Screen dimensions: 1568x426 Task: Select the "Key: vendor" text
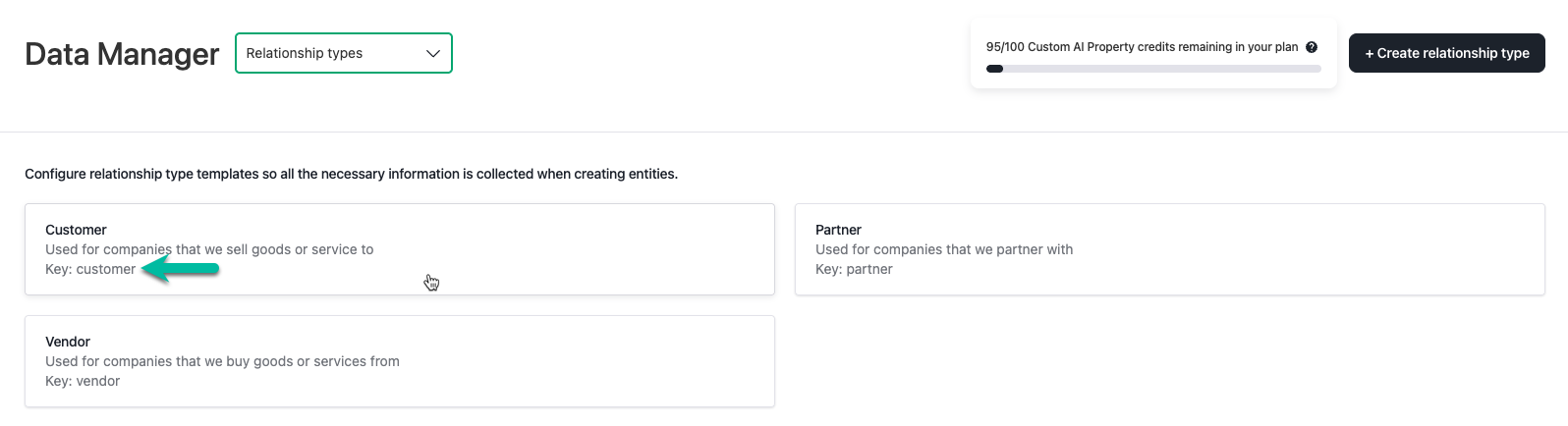point(83,381)
